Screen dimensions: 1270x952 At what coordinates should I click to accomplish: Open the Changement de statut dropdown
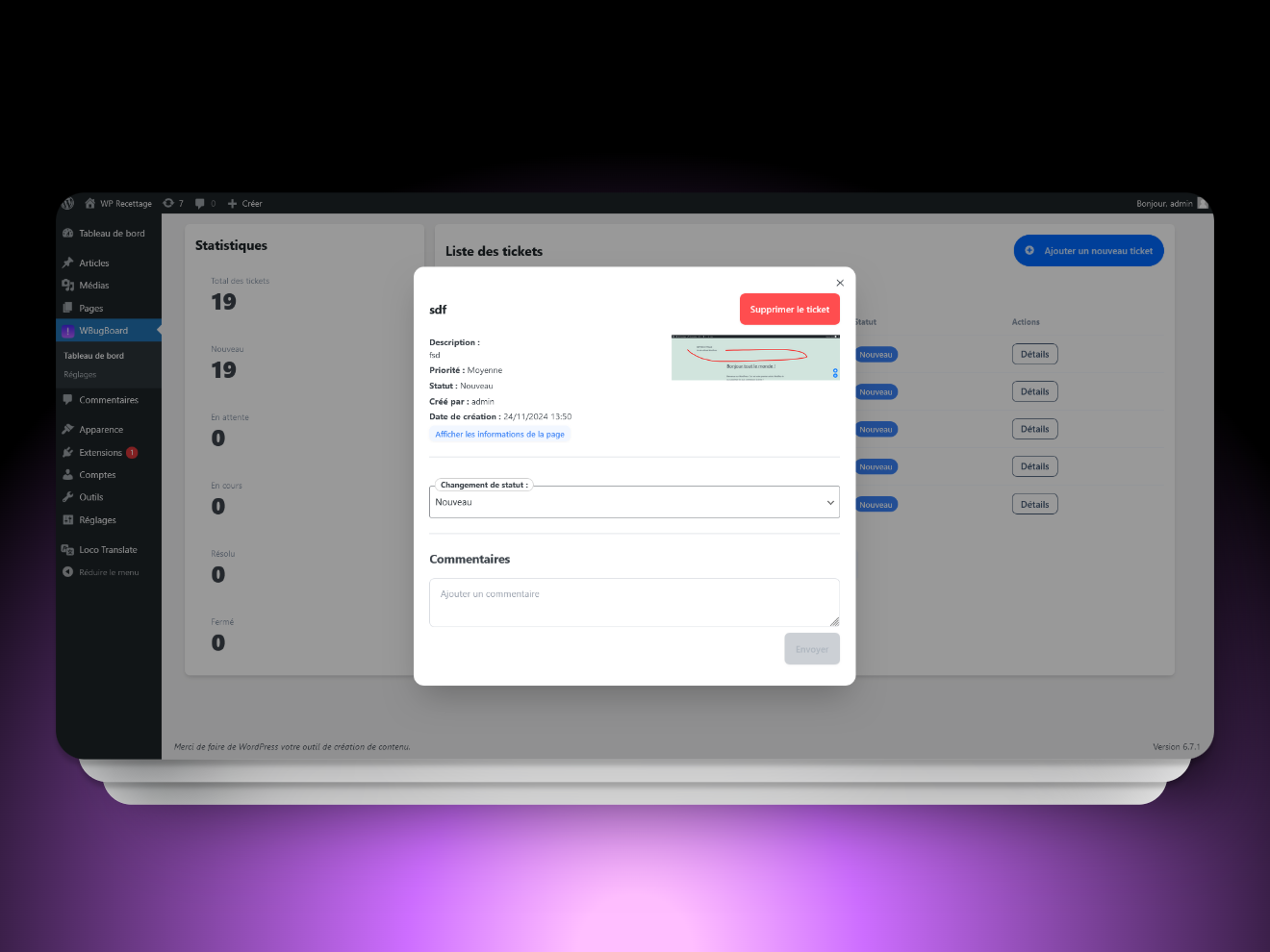(634, 502)
